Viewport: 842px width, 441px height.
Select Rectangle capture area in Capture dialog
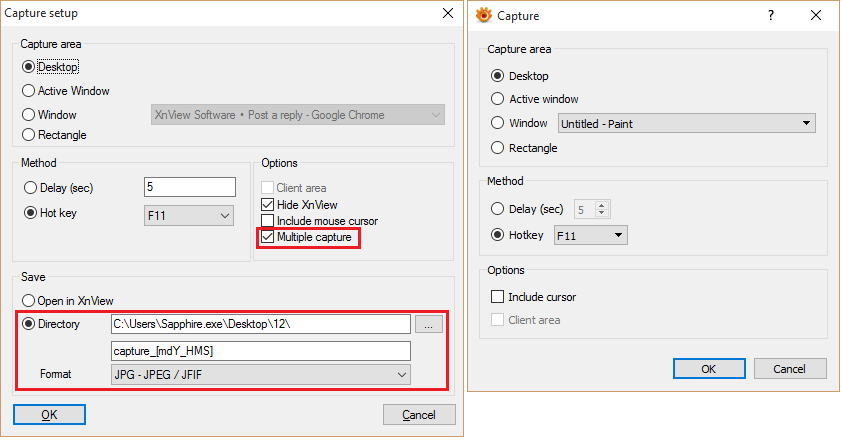click(x=498, y=148)
